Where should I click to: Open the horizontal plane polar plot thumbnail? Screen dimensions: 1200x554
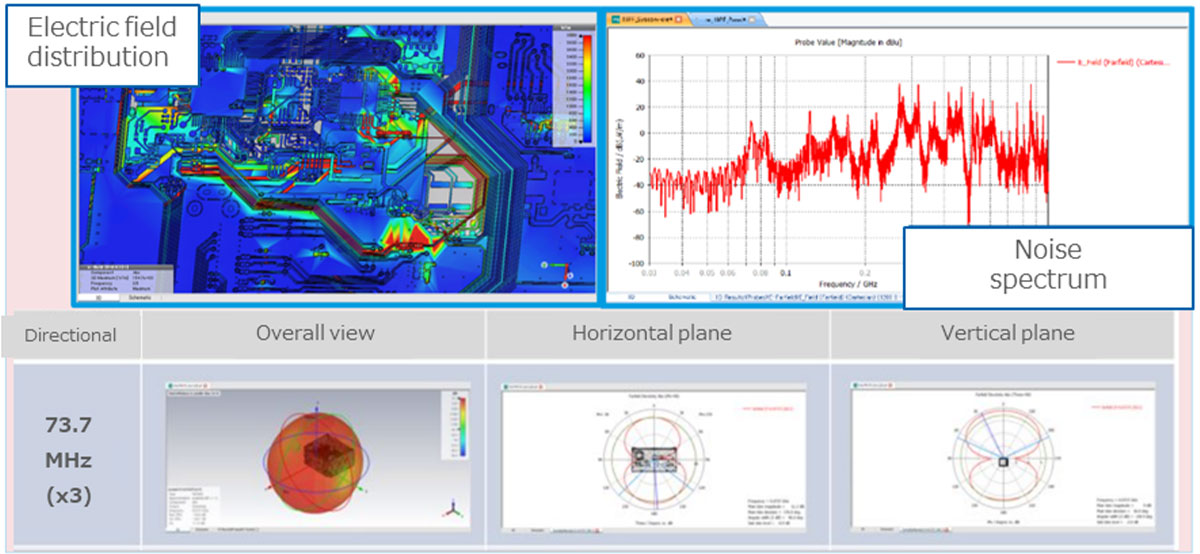tap(657, 459)
